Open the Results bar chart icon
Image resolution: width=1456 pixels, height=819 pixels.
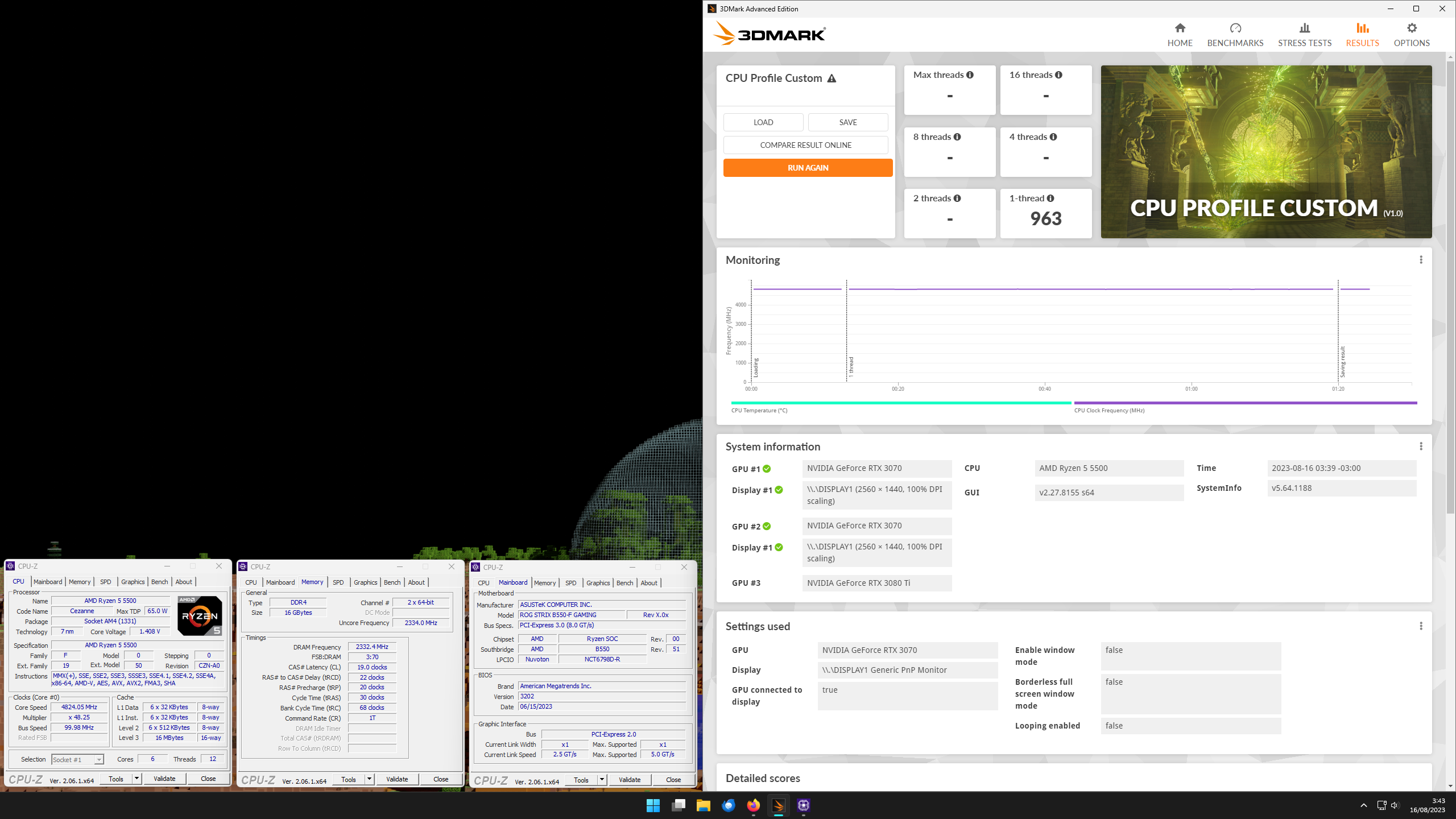(x=1362, y=28)
